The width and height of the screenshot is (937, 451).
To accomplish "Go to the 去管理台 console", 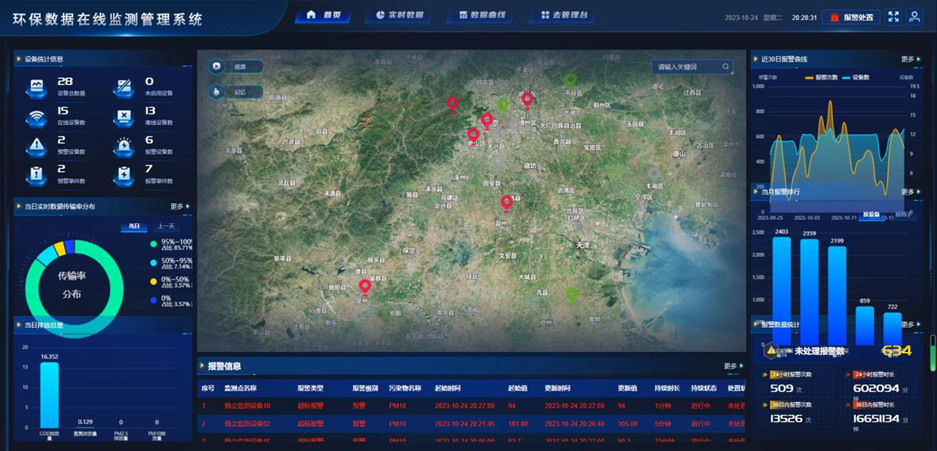I will coord(564,16).
